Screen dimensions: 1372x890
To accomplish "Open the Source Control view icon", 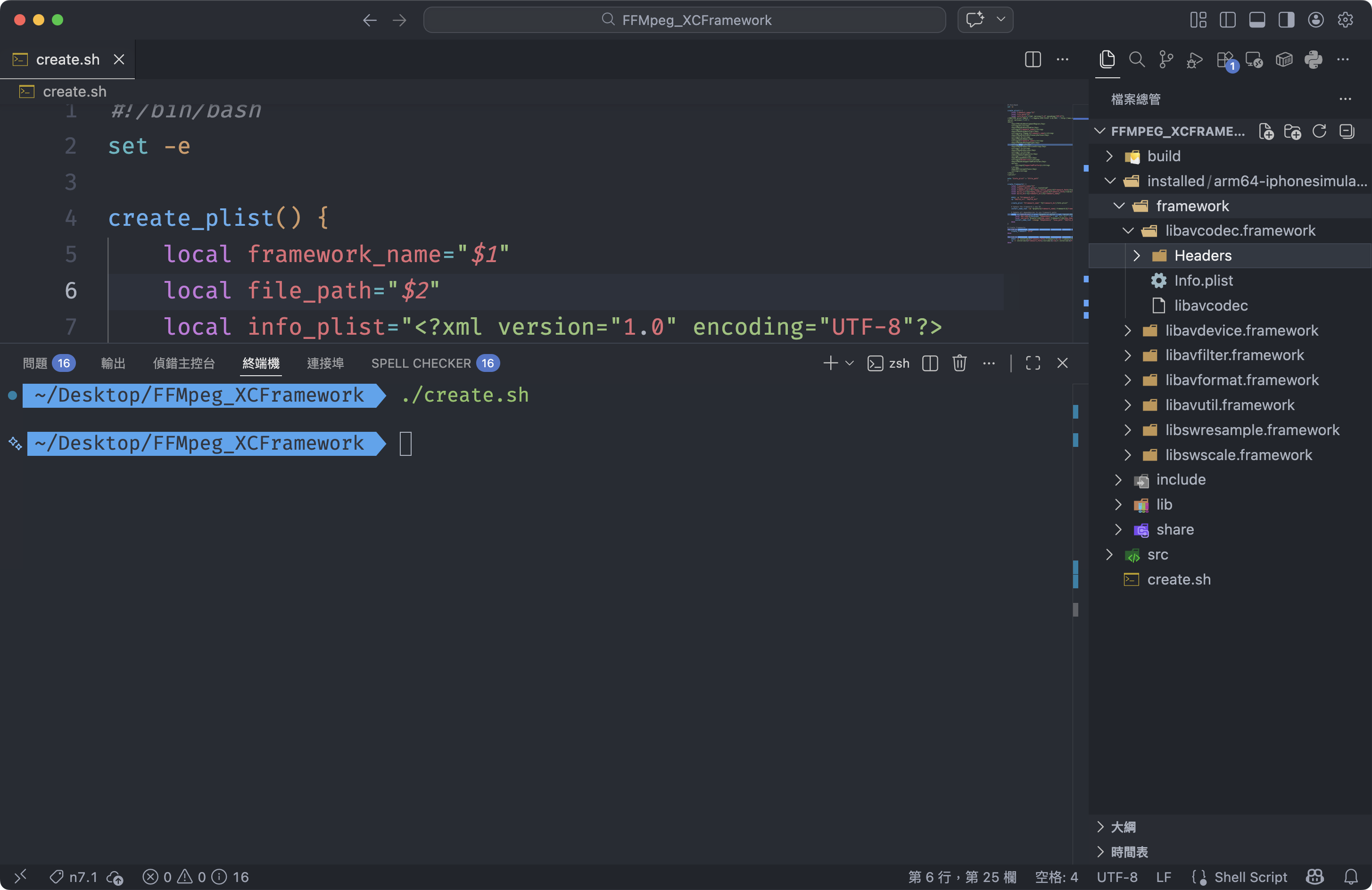I will coord(1165,59).
